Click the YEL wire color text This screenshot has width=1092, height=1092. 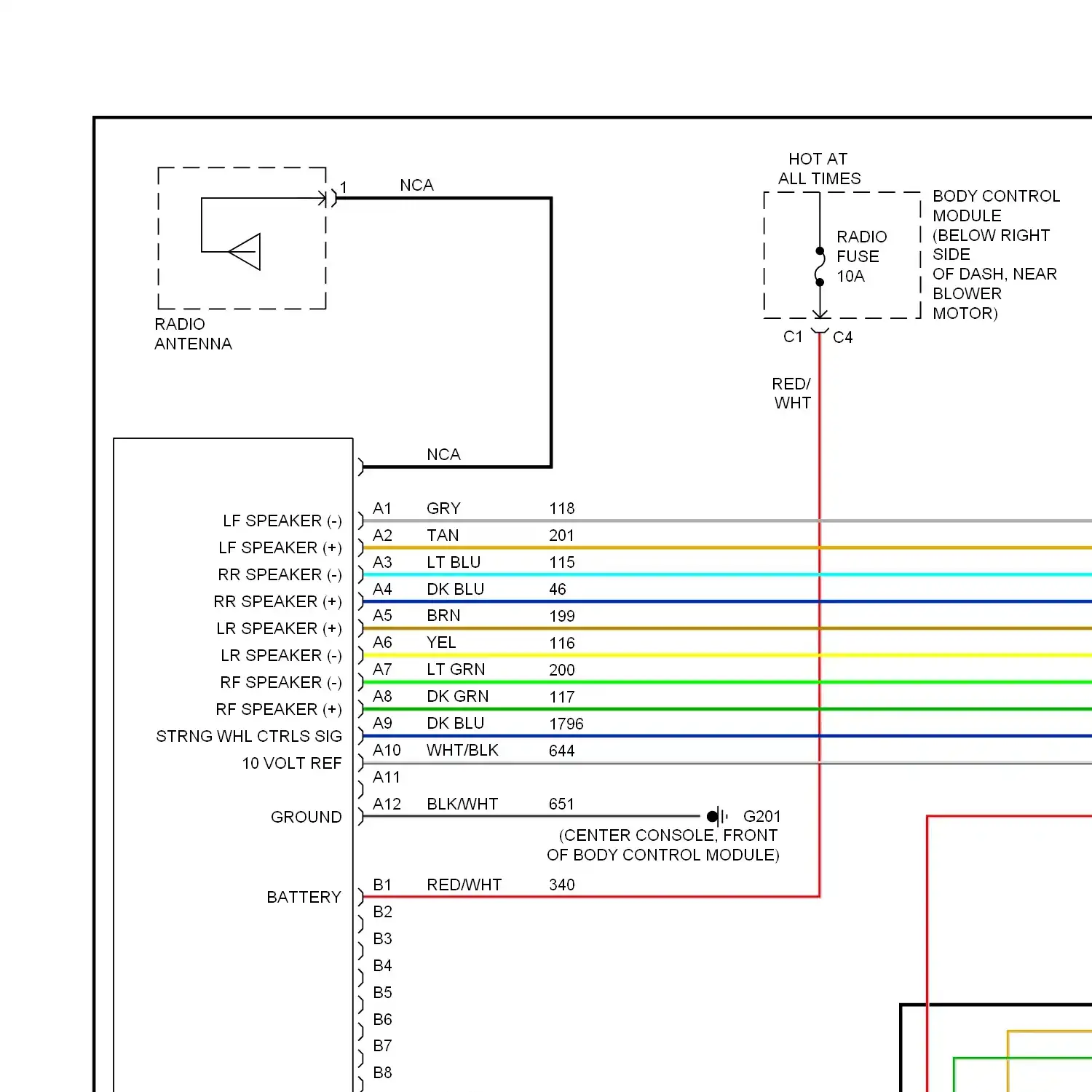click(x=441, y=643)
